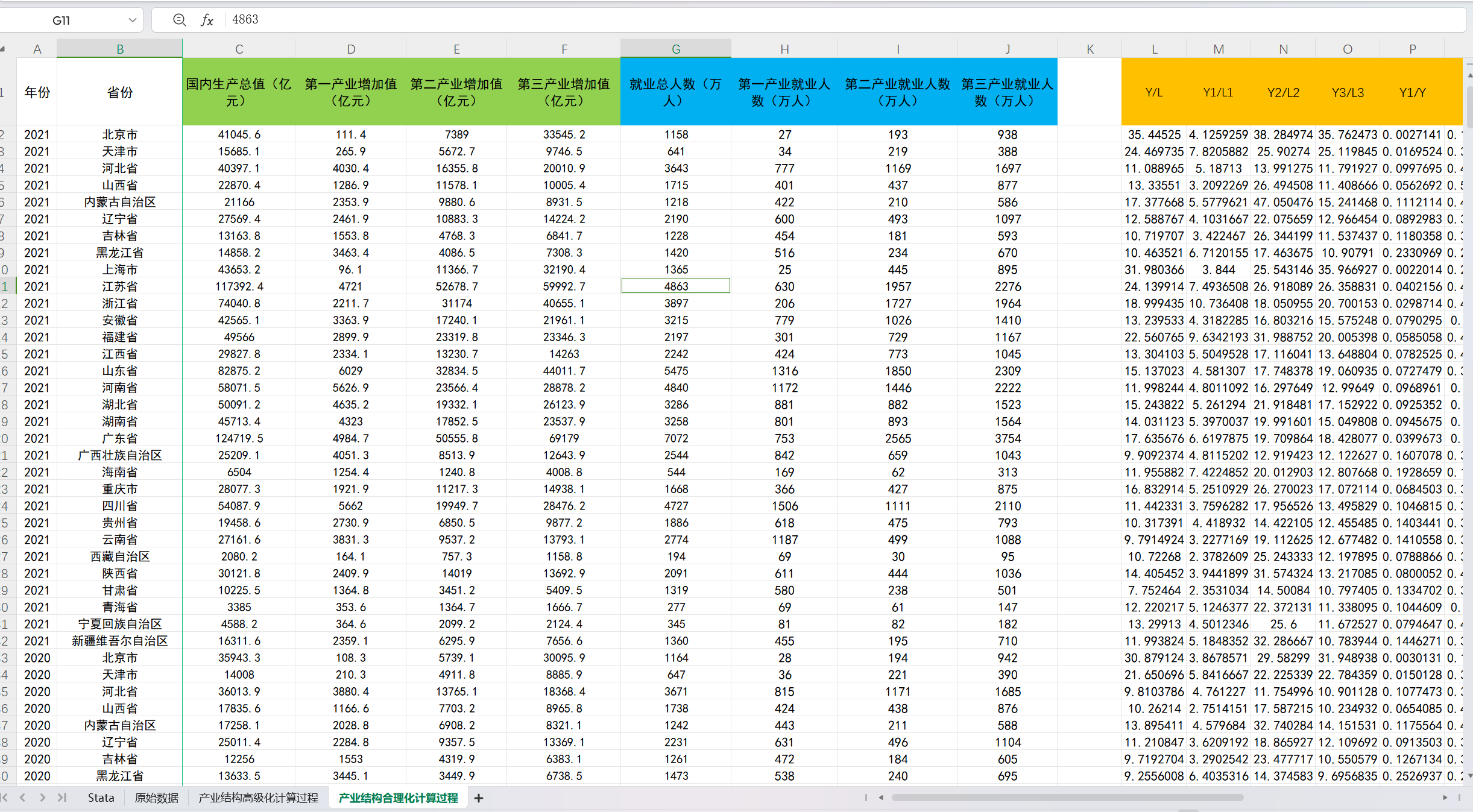Screen dimensions: 1473x812
Task: Click the 省份 header cell
Action: [x=119, y=92]
